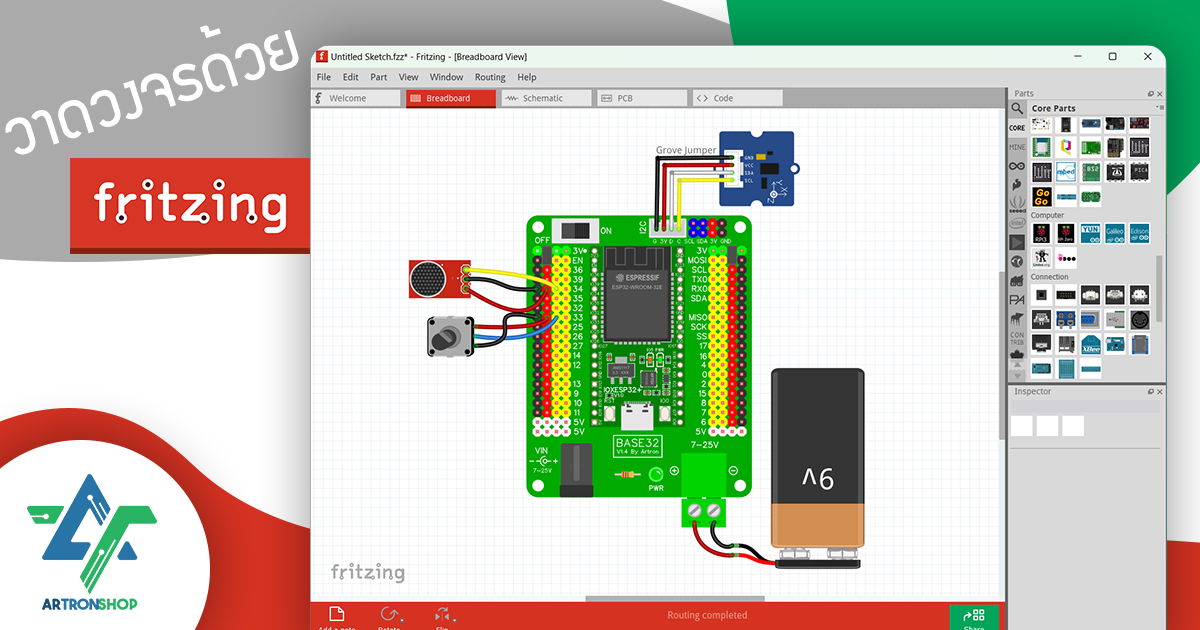Open the Help menu
Screen dimensions: 1200x630
pyautogui.click(x=527, y=77)
